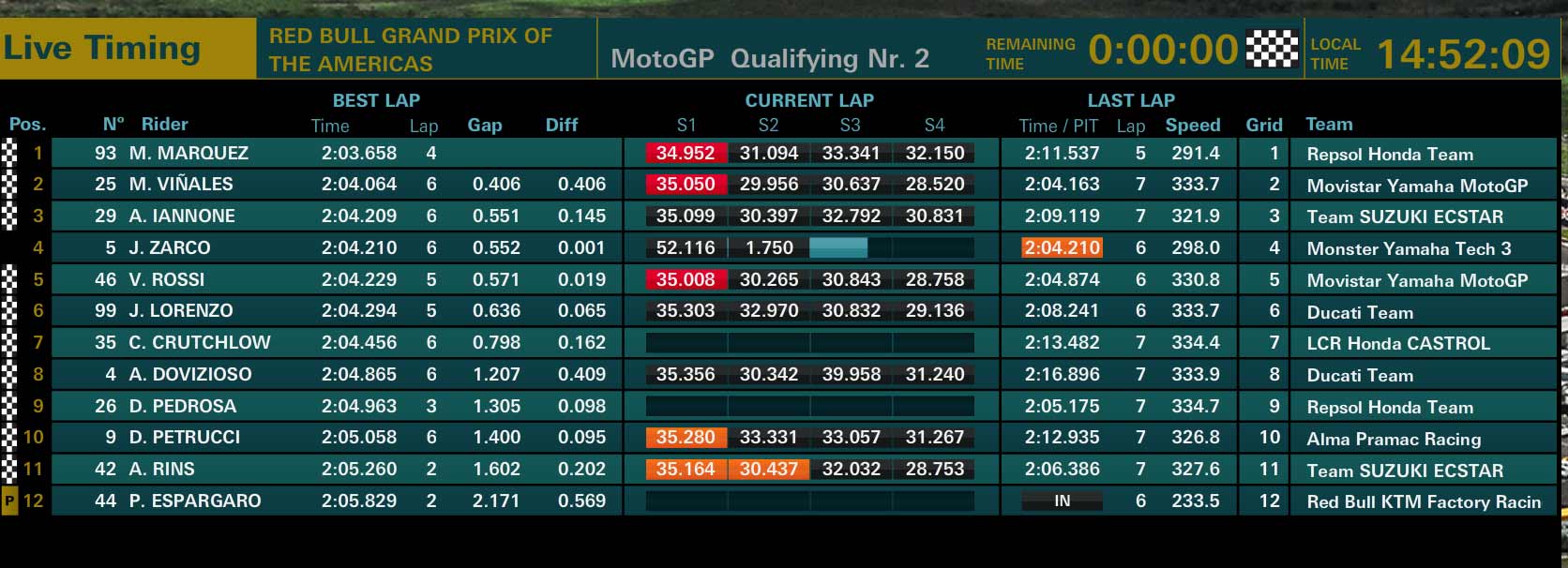
Task: Click Red Bull KTM Factory Racing team name
Action: 1424,501
